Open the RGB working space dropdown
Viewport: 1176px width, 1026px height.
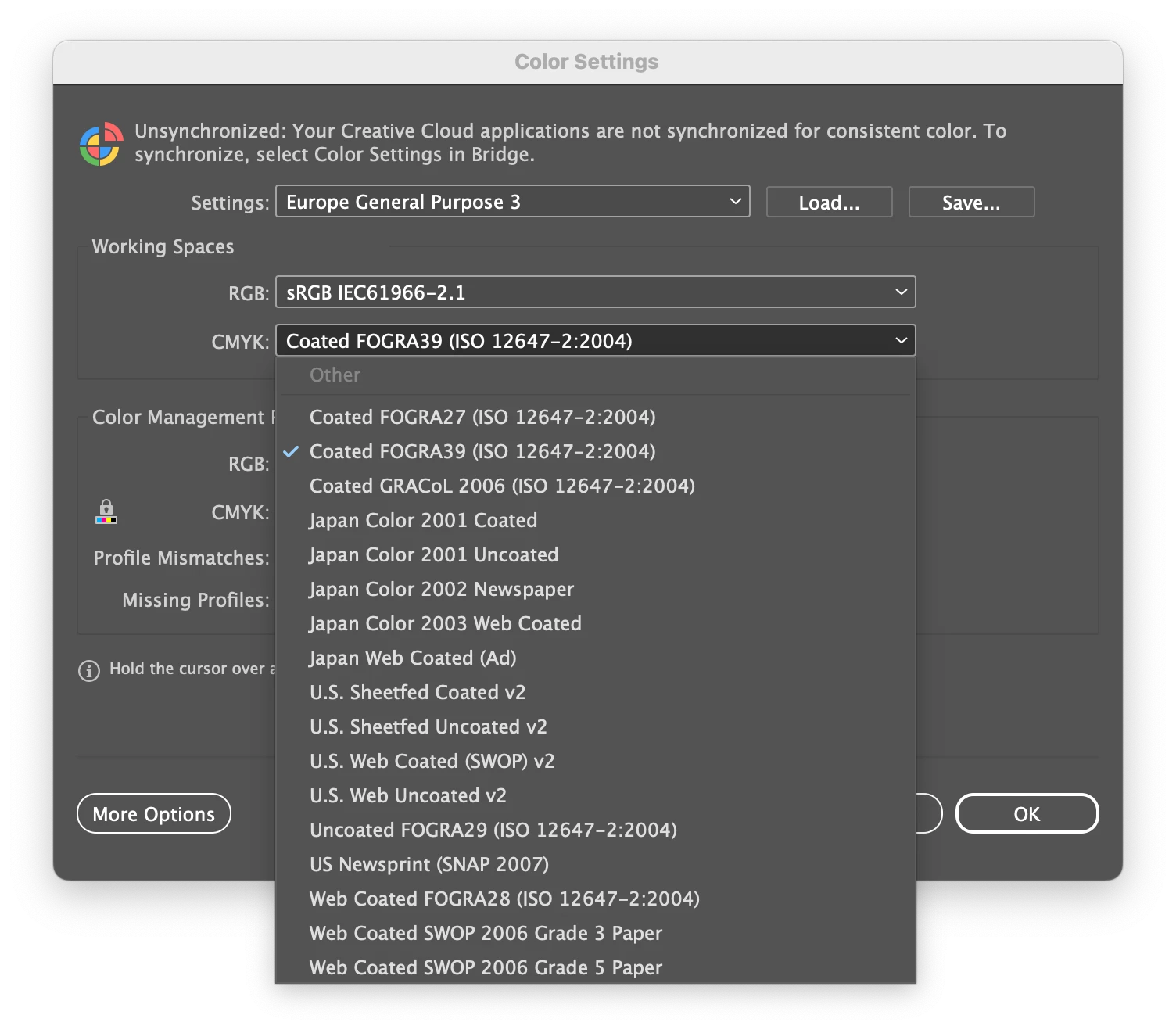tap(596, 292)
